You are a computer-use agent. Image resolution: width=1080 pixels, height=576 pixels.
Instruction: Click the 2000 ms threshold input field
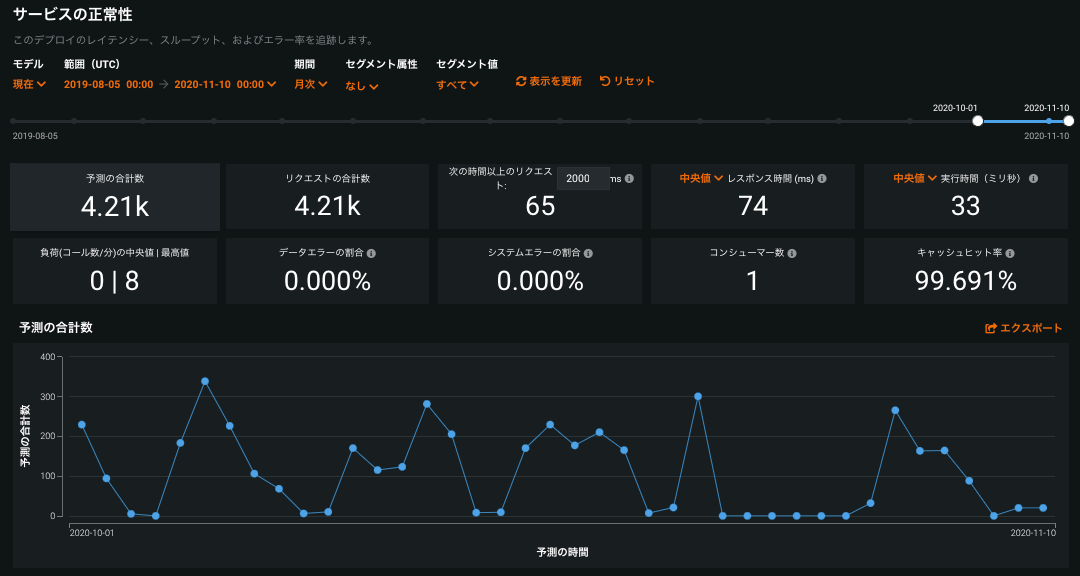(x=582, y=178)
